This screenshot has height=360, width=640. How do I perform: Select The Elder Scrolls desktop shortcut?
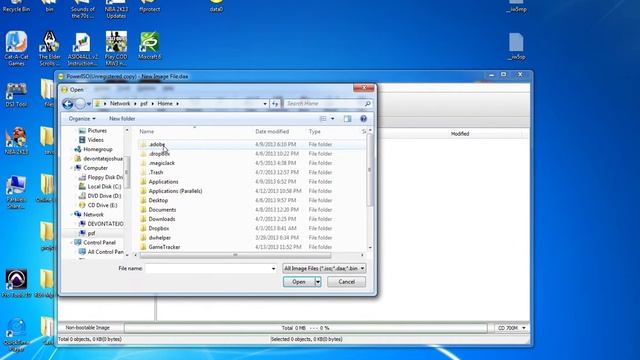[49, 48]
